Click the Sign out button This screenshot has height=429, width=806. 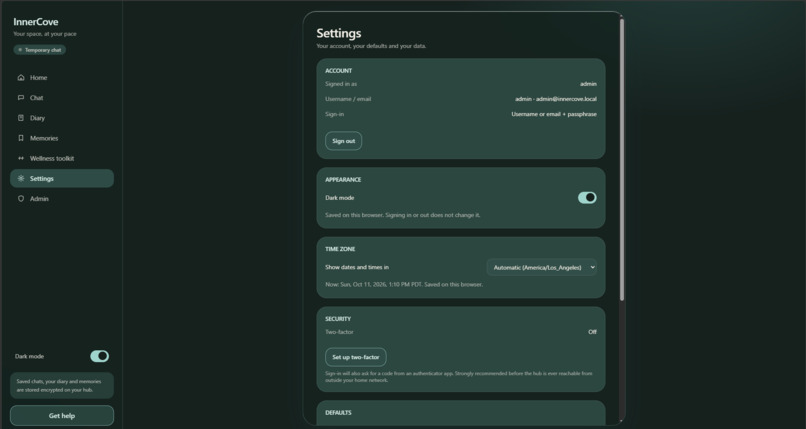(x=343, y=141)
